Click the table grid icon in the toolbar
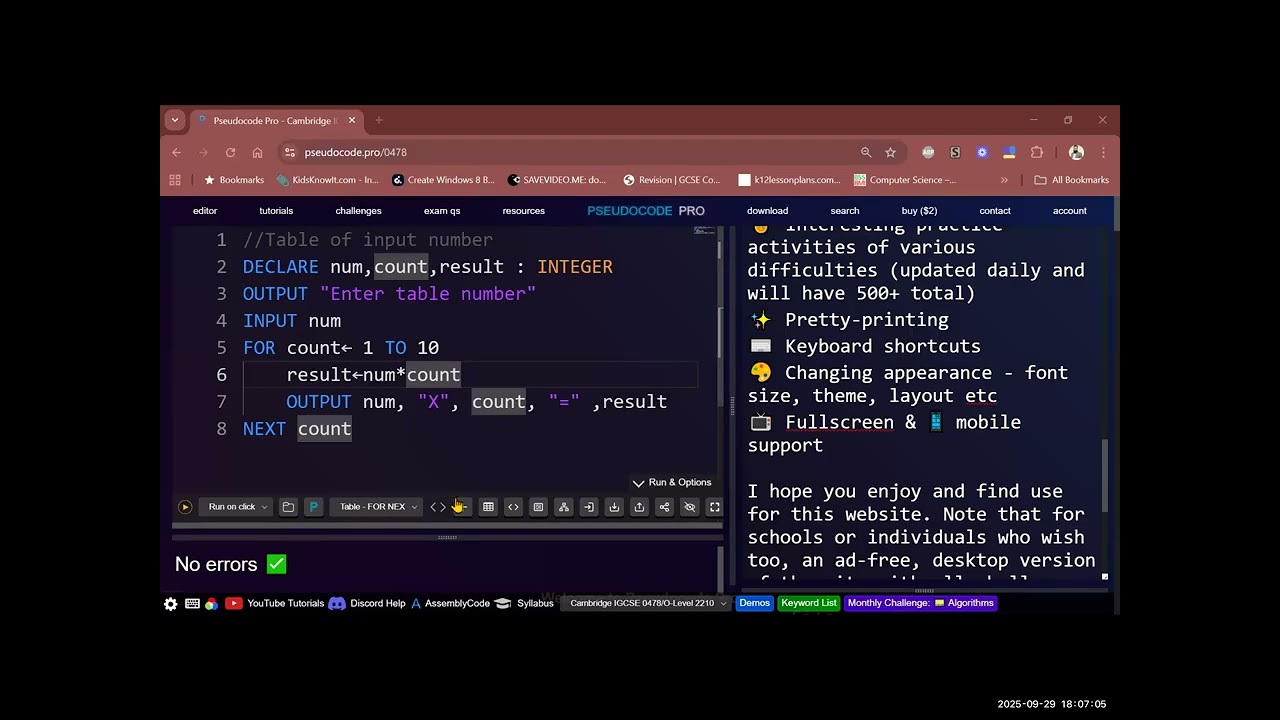Viewport: 1280px width, 720px height. pyautogui.click(x=488, y=507)
